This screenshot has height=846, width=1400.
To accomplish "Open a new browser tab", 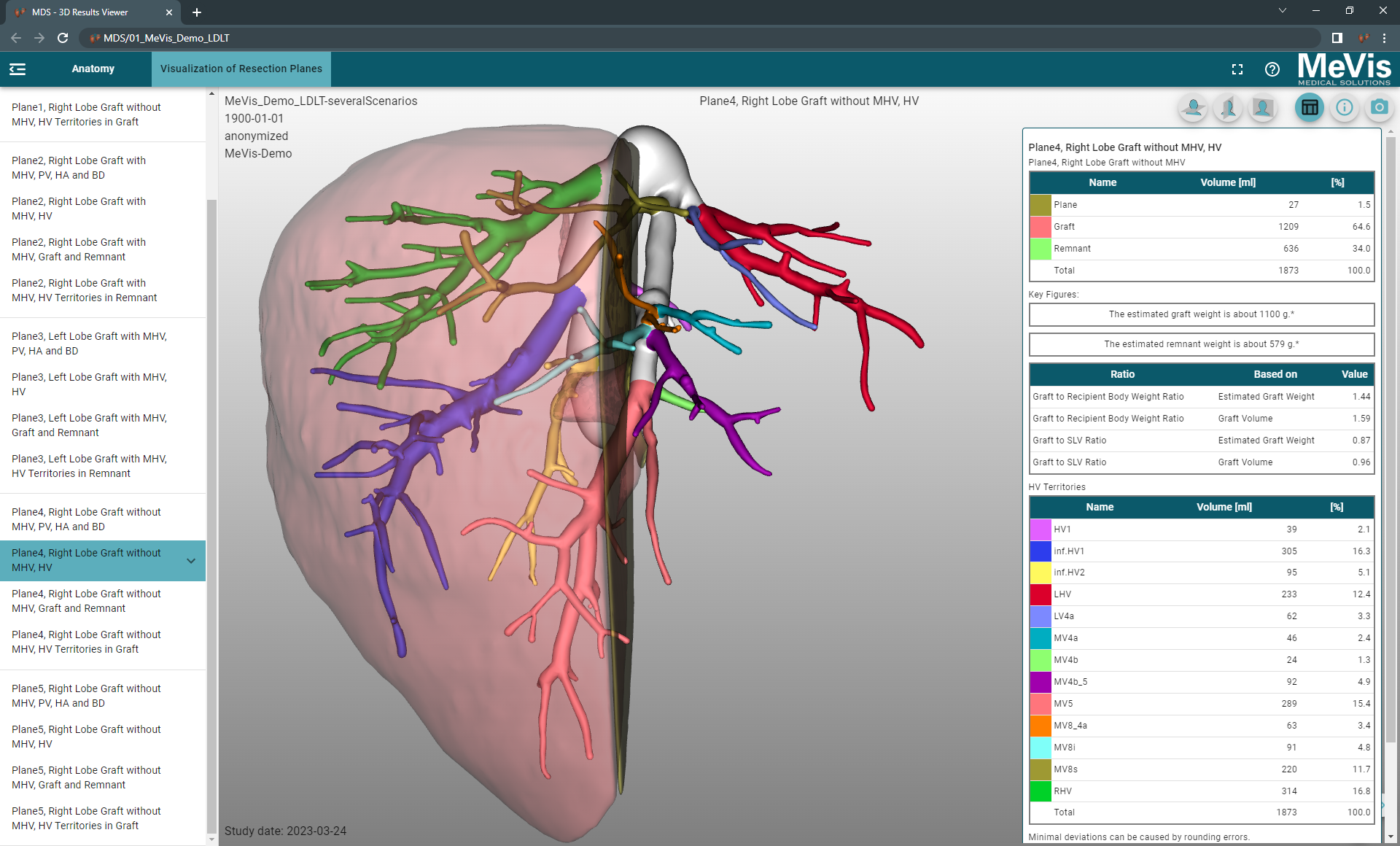I will [197, 12].
